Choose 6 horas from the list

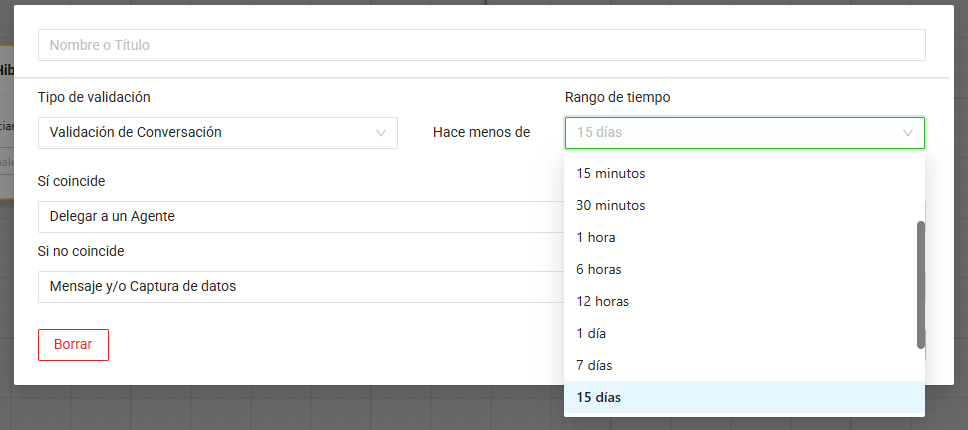coord(600,269)
